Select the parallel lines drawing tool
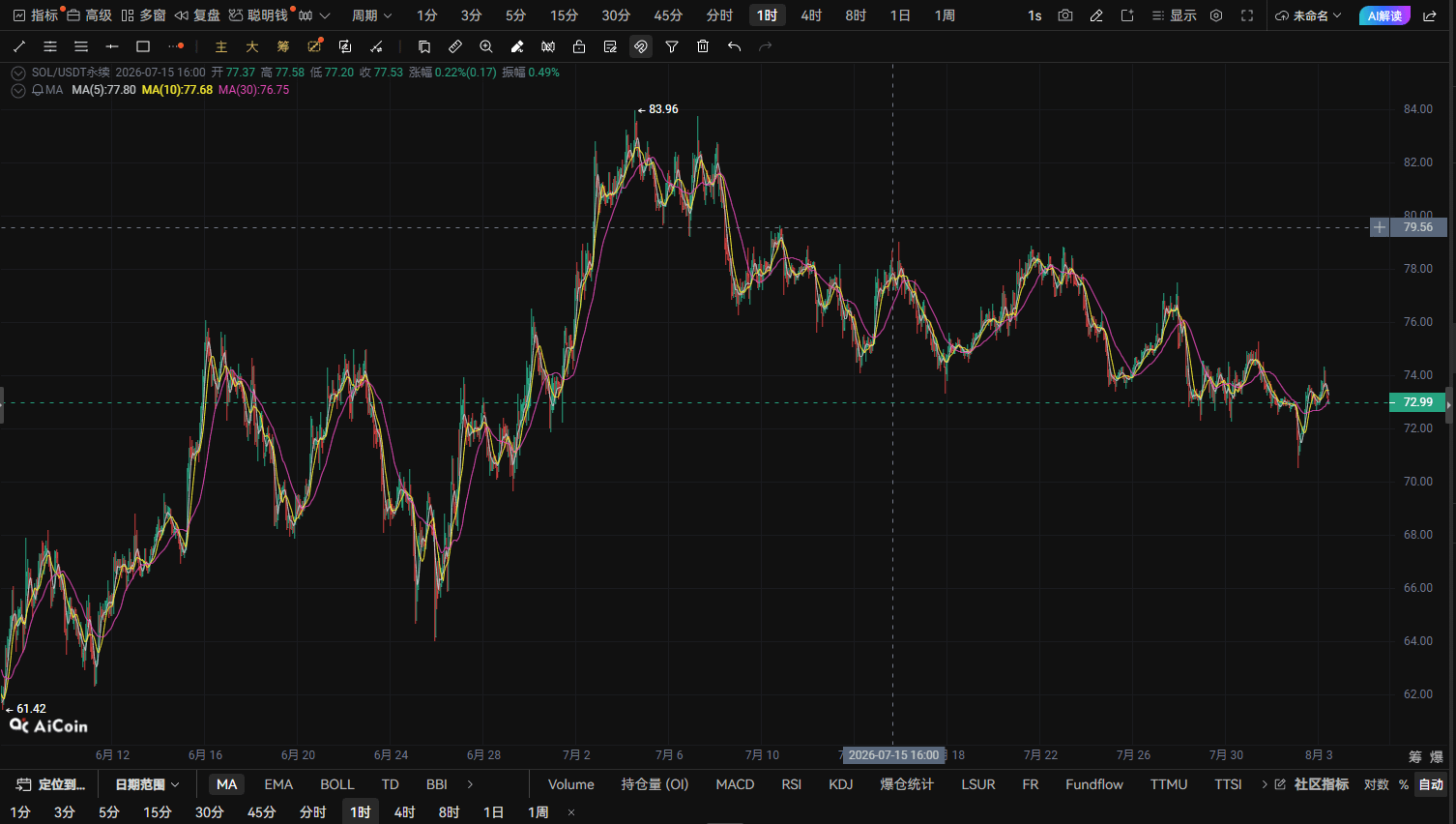The height and width of the screenshot is (824, 1456). pyautogui.click(x=50, y=46)
